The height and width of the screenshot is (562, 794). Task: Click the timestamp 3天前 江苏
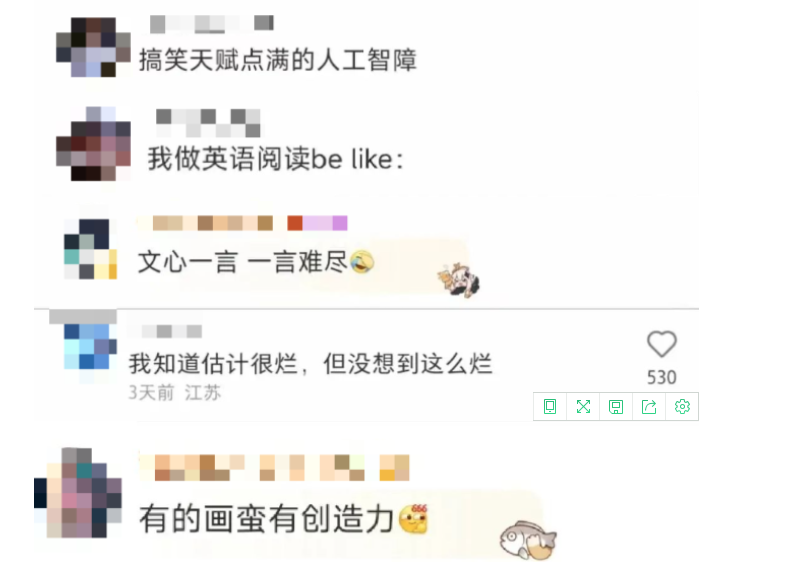[175, 392]
